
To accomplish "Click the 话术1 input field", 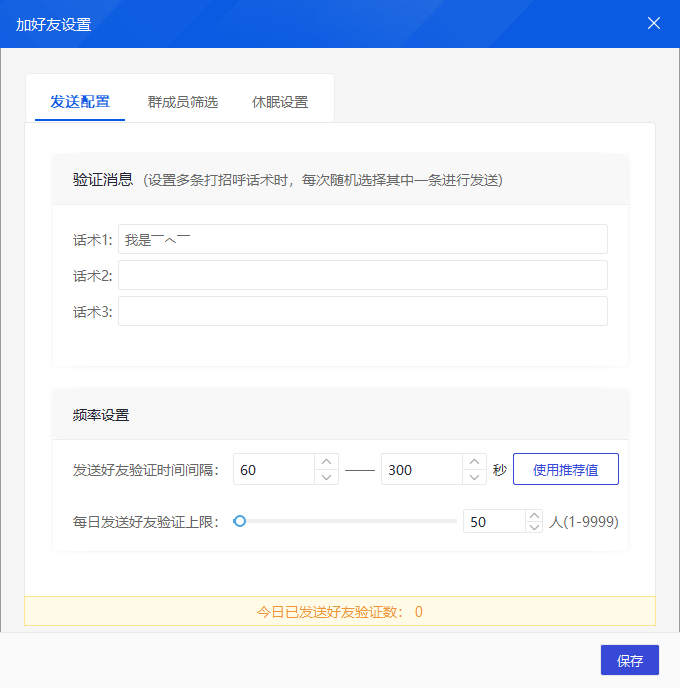I will 362,239.
